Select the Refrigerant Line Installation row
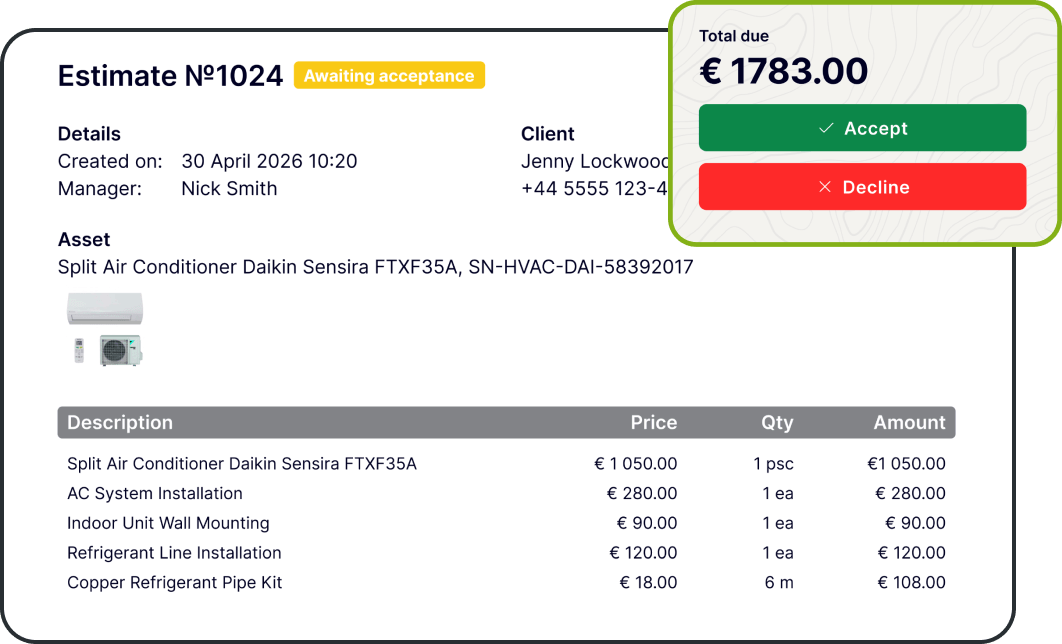This screenshot has height=644, width=1062. (x=506, y=553)
